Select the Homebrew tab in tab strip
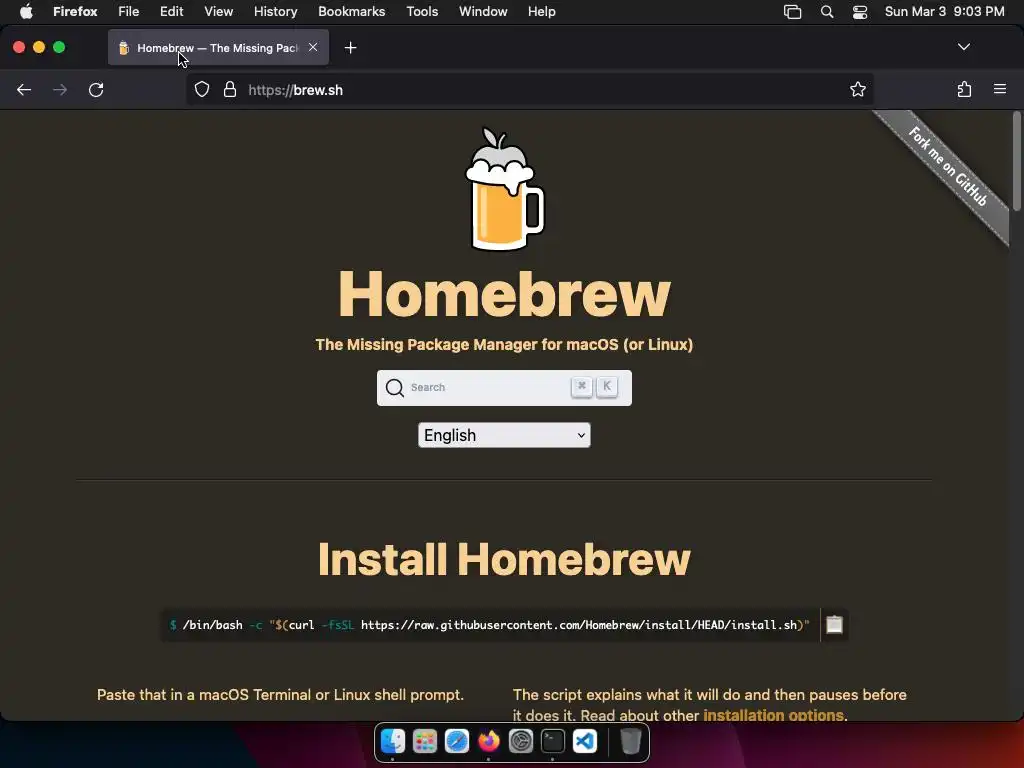Viewport: 1024px width, 768px height. click(218, 48)
